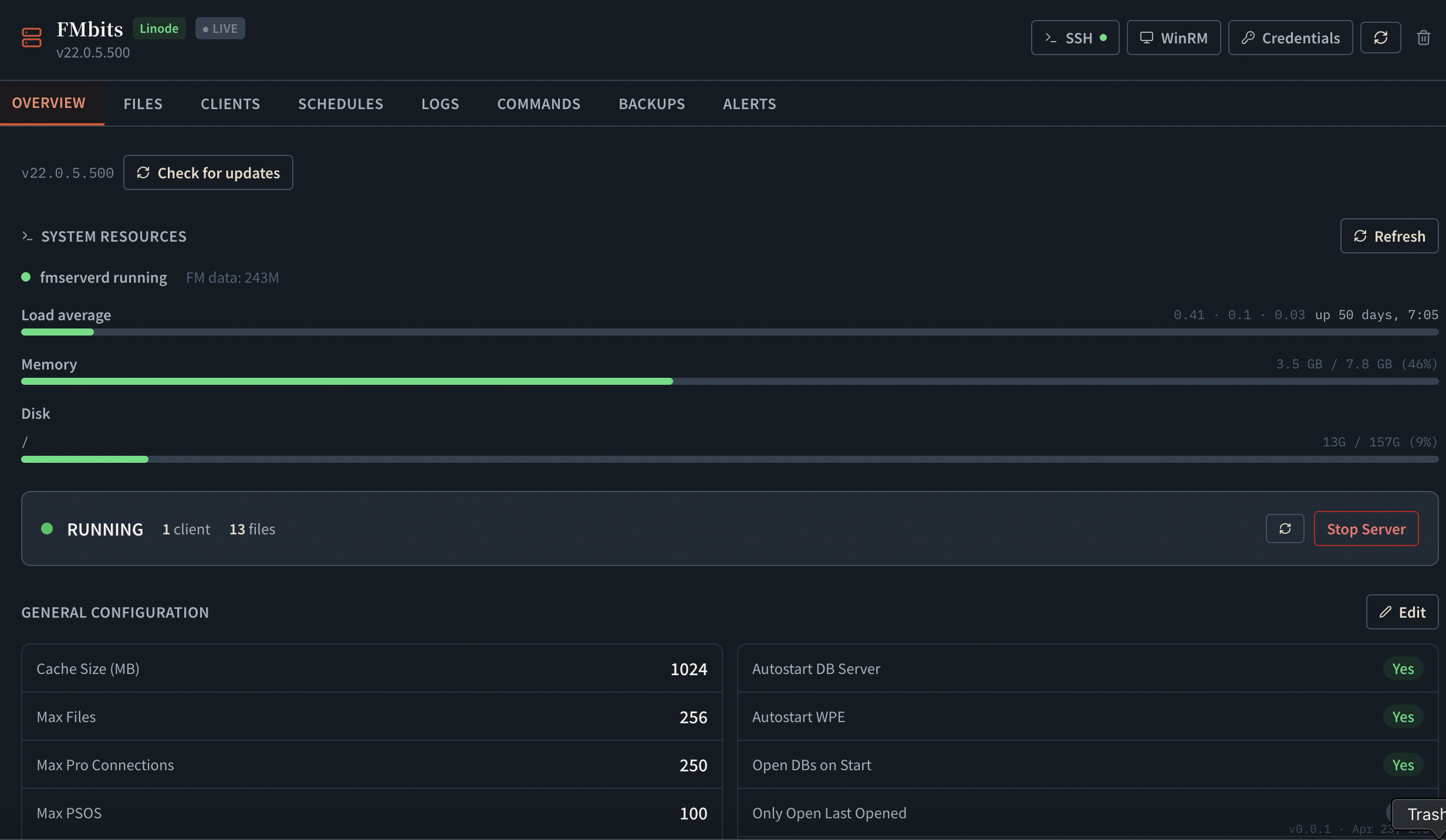This screenshot has height=840, width=1446.
Task: Open the Backups tab
Action: [x=651, y=104]
